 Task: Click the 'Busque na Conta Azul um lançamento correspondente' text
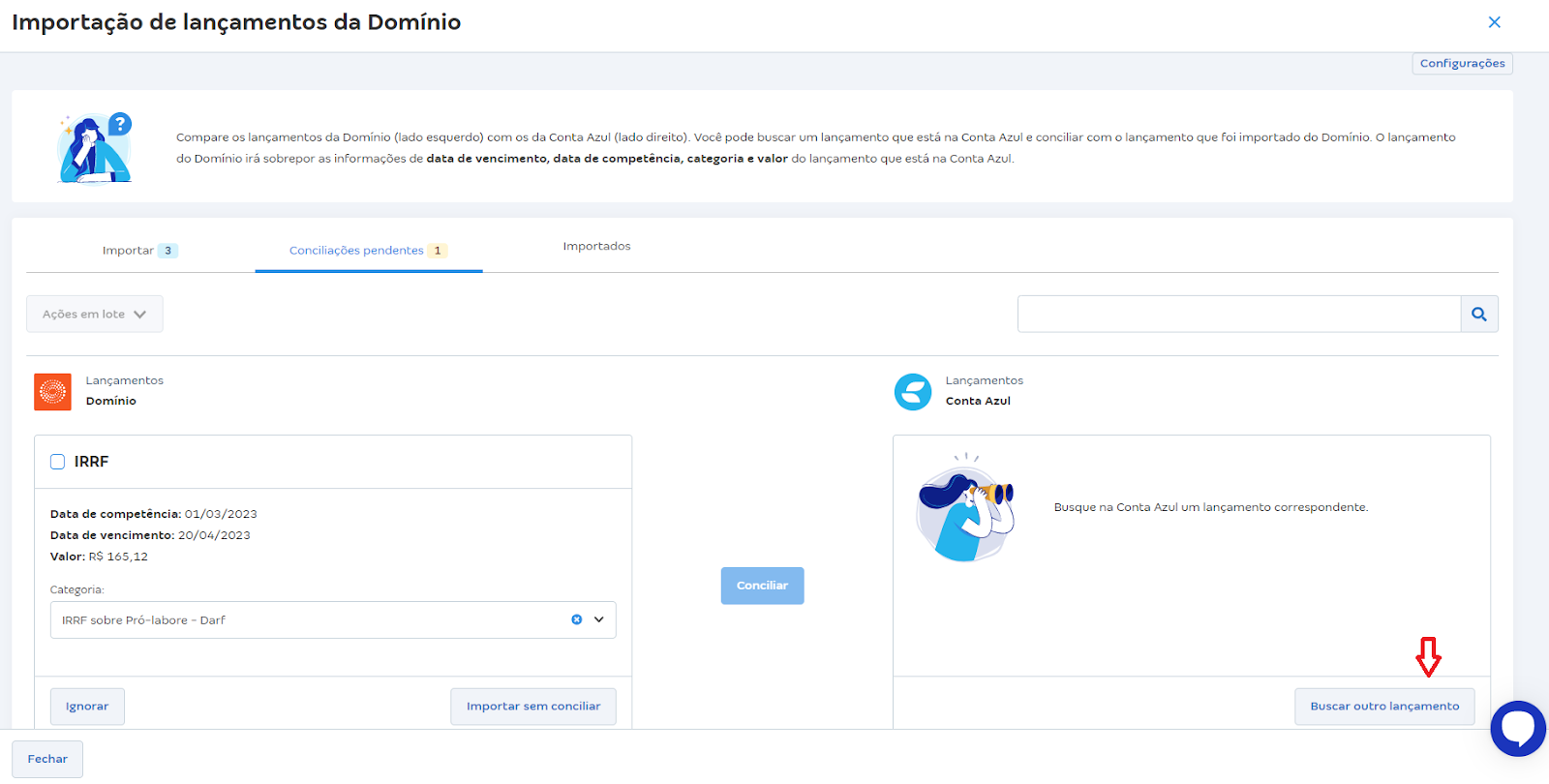pos(1211,507)
